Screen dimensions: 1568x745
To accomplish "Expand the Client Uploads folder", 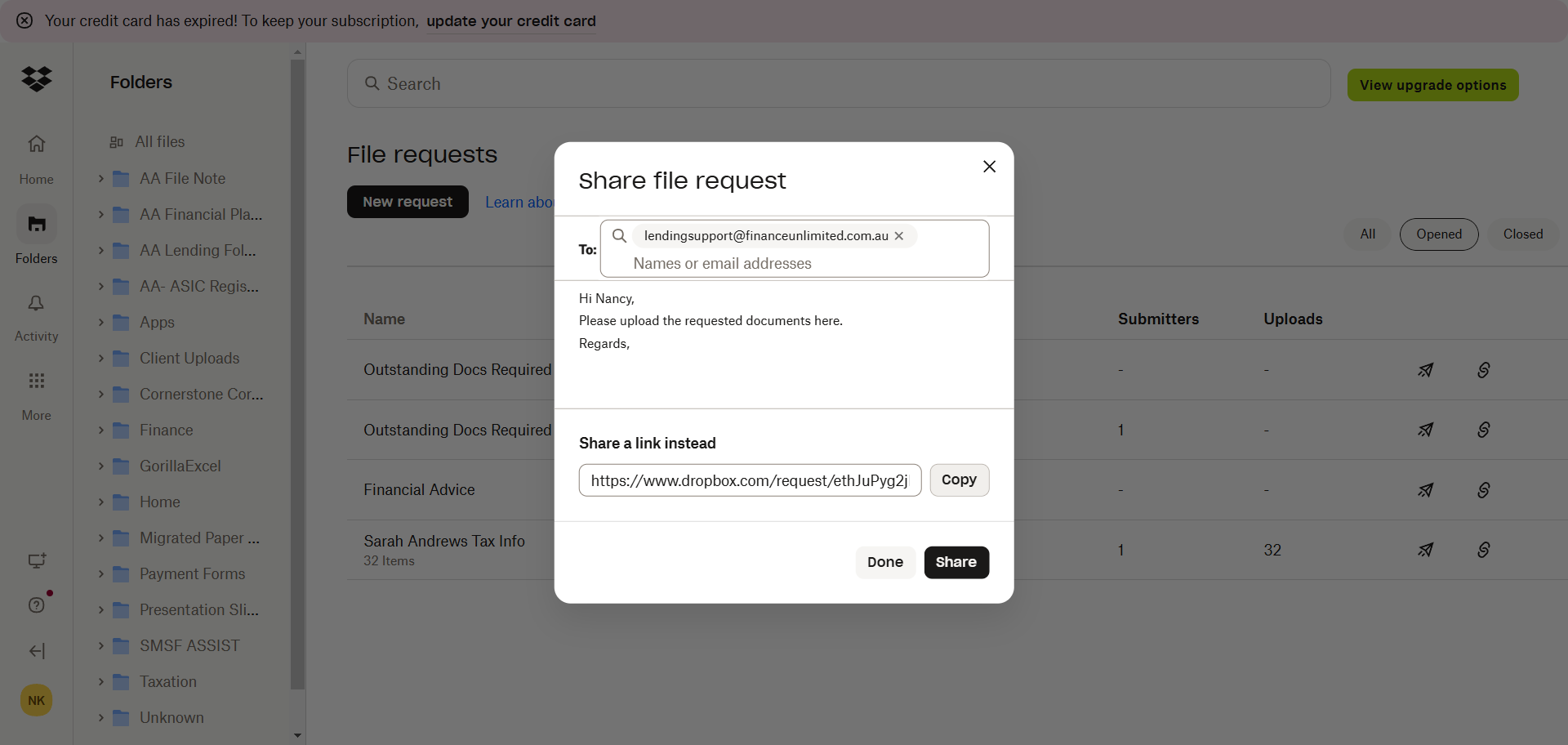I will tap(101, 358).
